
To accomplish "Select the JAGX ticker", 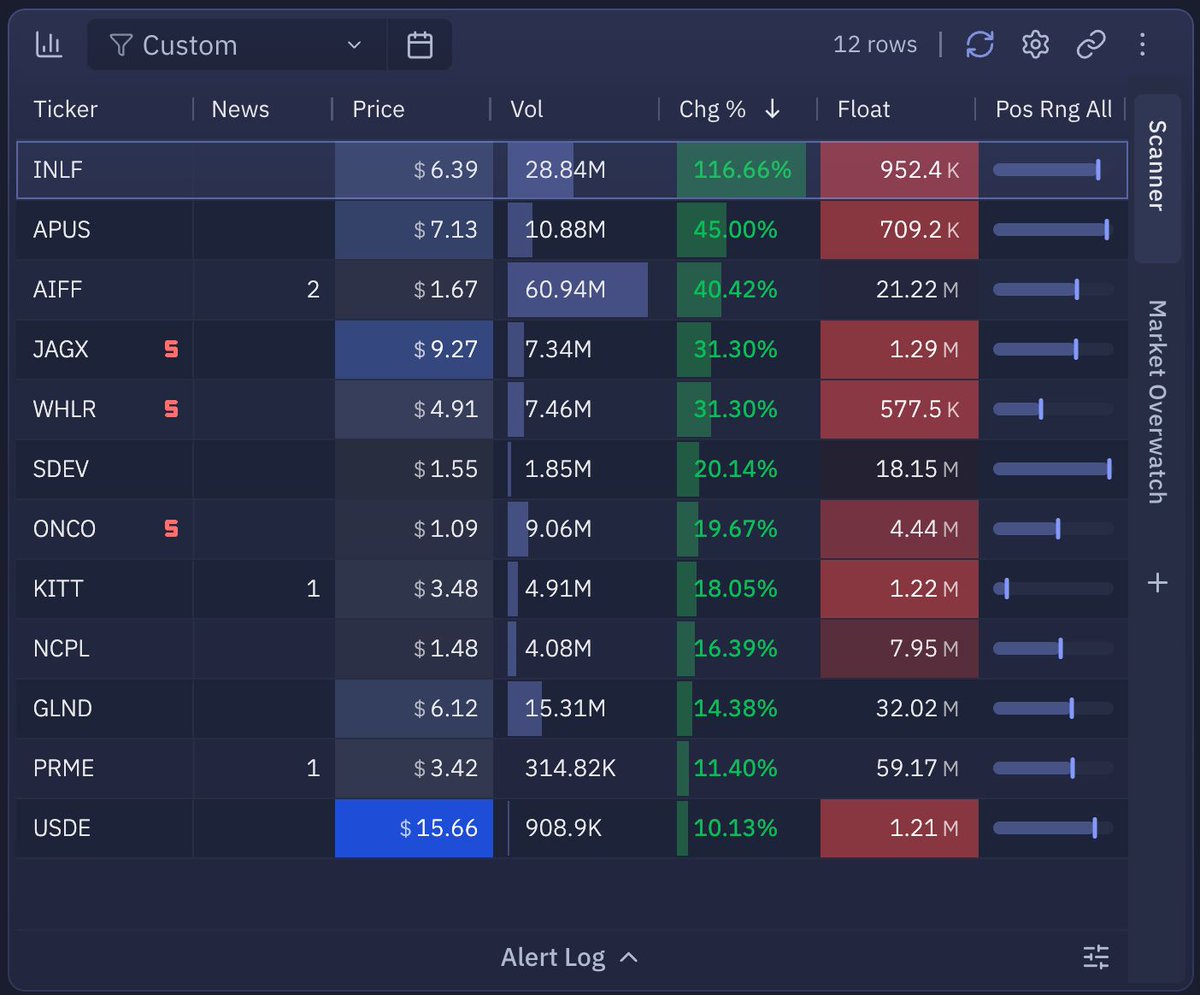I will tap(61, 349).
